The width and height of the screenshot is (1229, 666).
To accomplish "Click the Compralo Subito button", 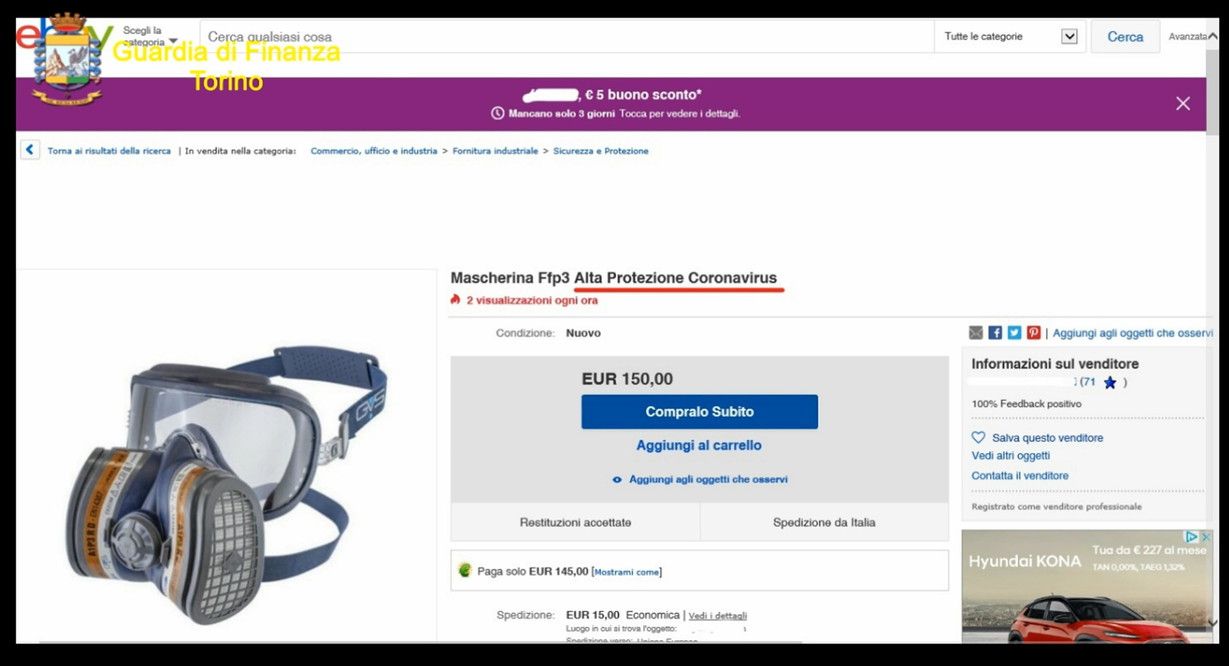I will [699, 412].
